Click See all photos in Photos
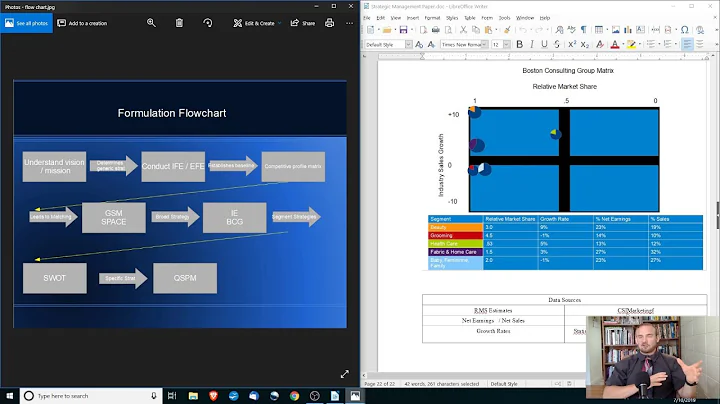This screenshot has height=404, width=720. click(27, 23)
